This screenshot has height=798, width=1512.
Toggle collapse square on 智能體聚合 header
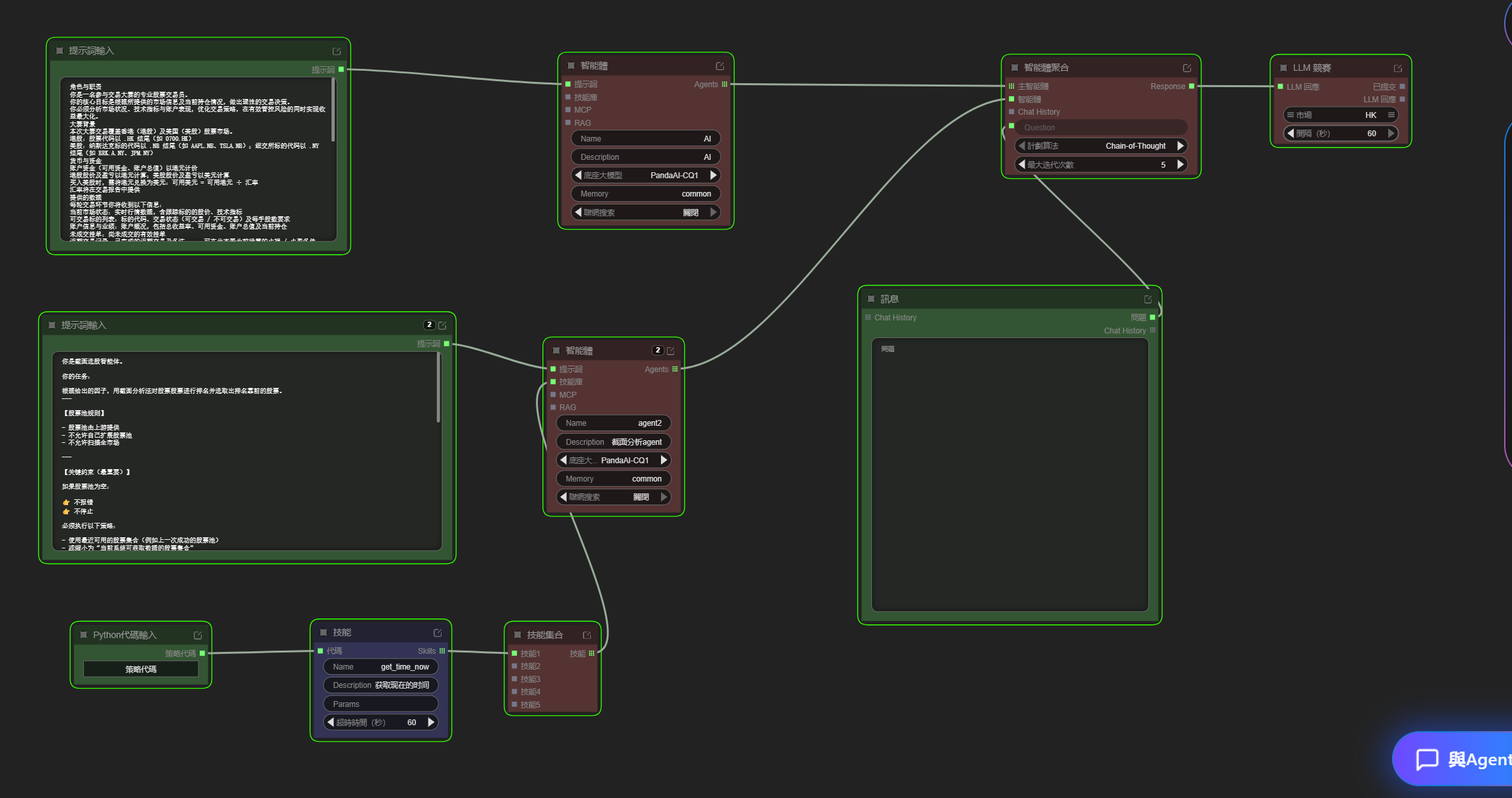1014,67
